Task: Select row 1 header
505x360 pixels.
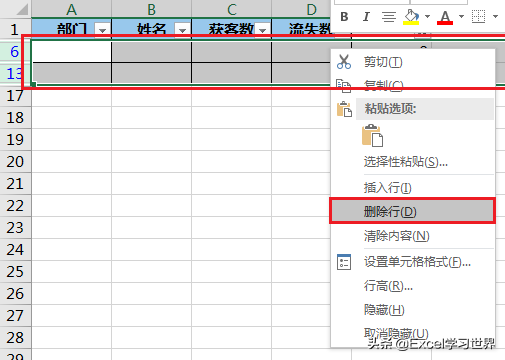Action: click(x=15, y=29)
